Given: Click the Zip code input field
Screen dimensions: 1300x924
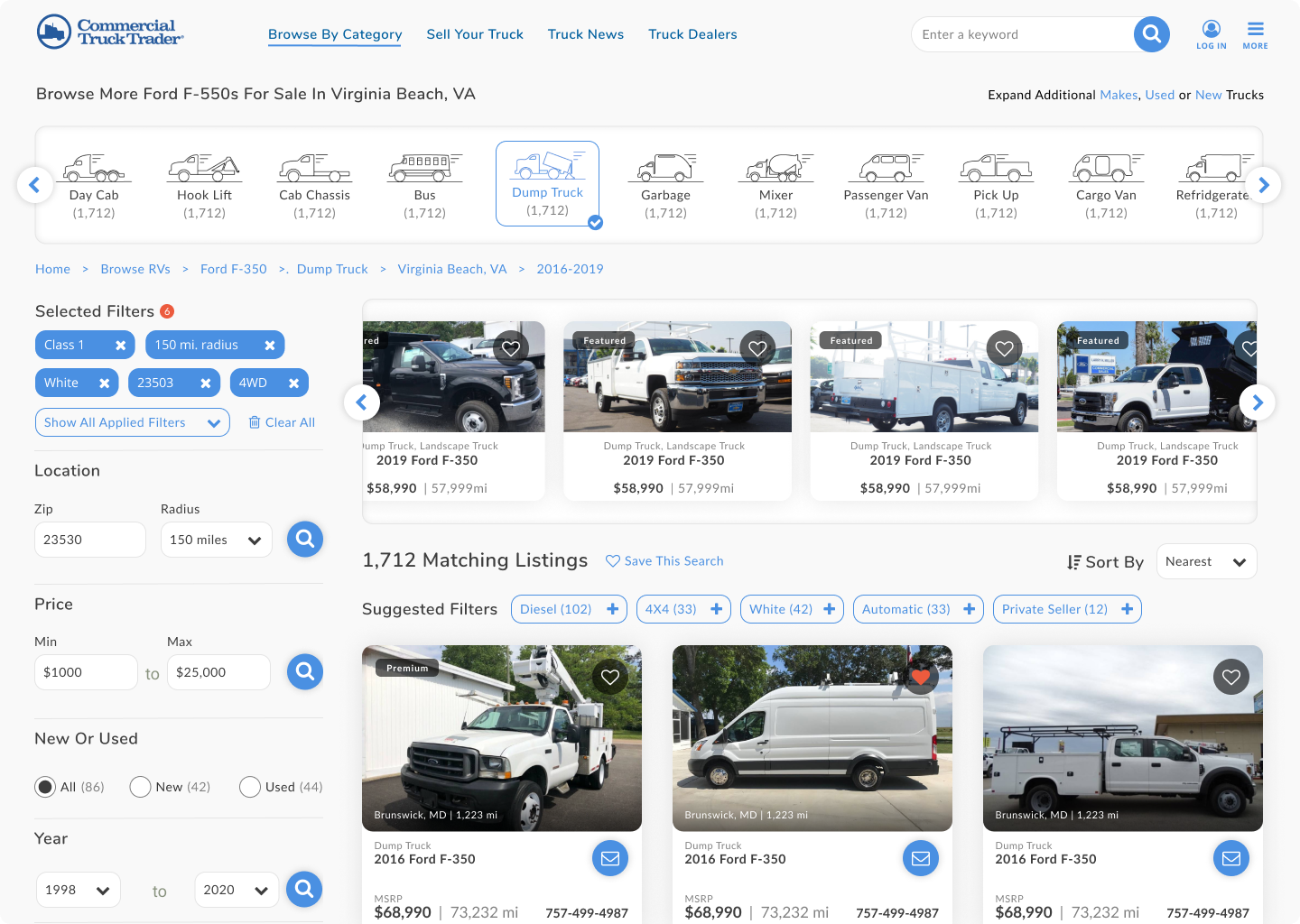Looking at the screenshot, I should (90, 540).
